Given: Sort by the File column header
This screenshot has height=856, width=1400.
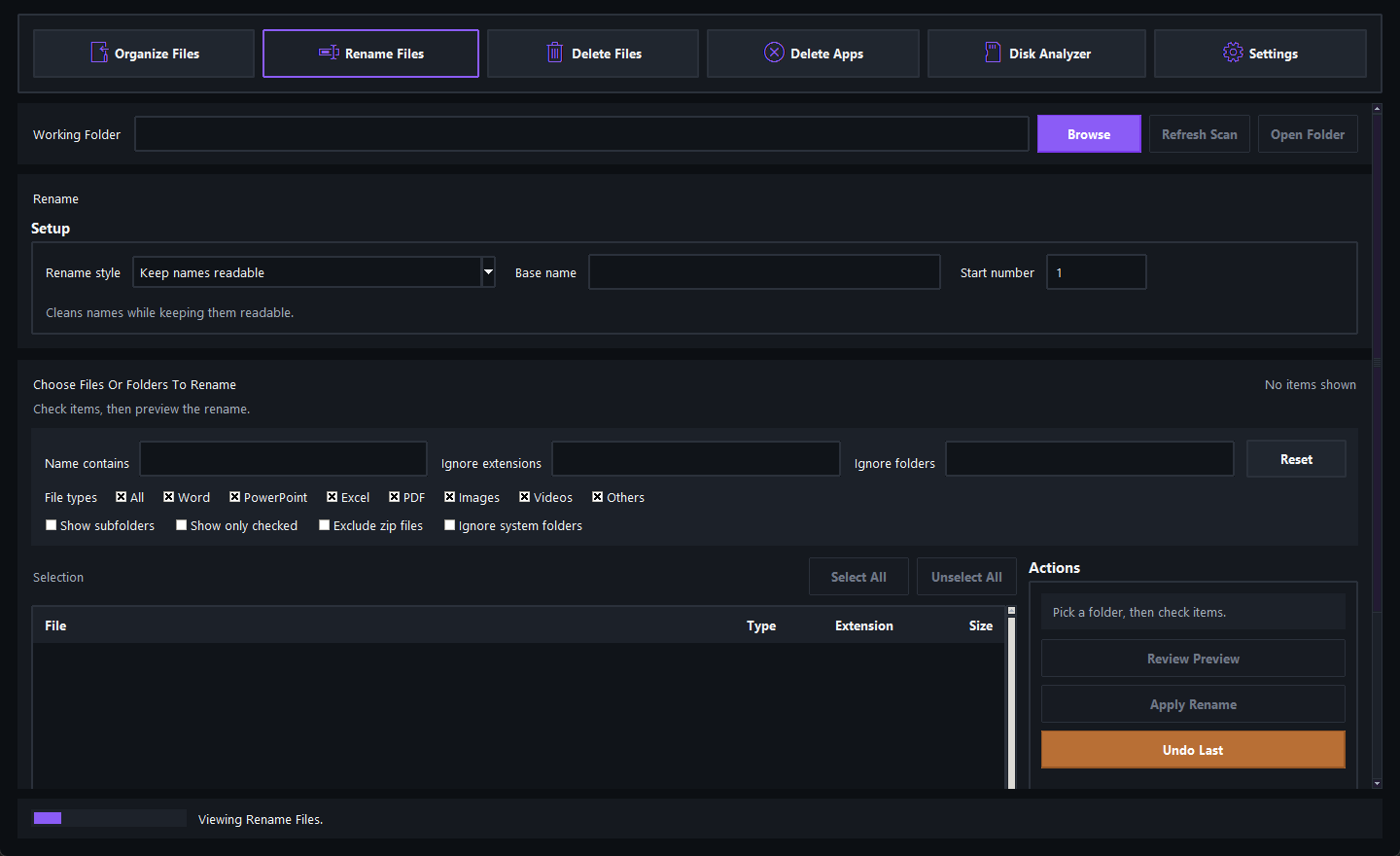Looking at the screenshot, I should click(x=55, y=625).
